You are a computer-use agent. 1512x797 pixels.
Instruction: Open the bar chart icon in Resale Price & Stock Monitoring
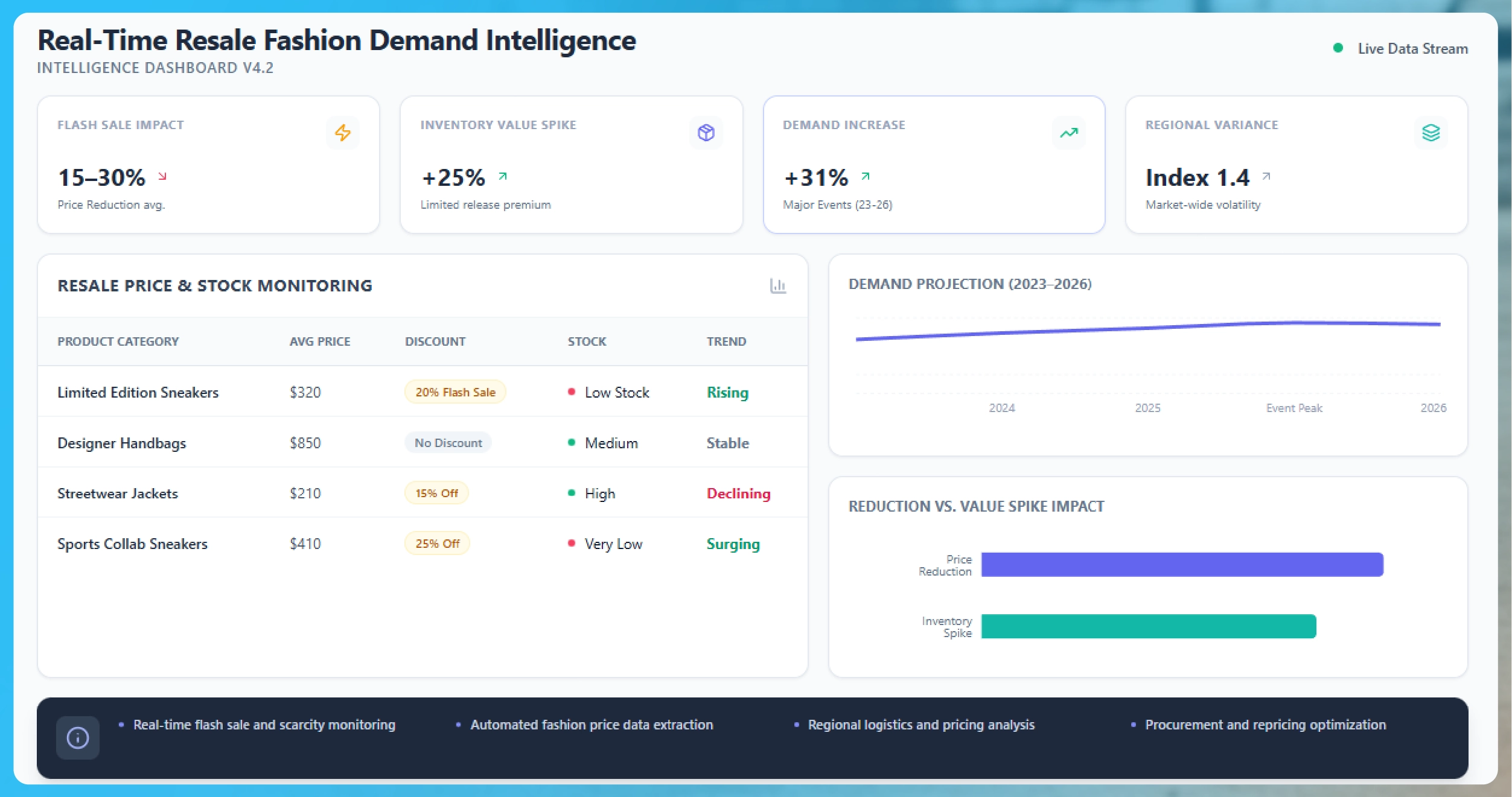(779, 286)
